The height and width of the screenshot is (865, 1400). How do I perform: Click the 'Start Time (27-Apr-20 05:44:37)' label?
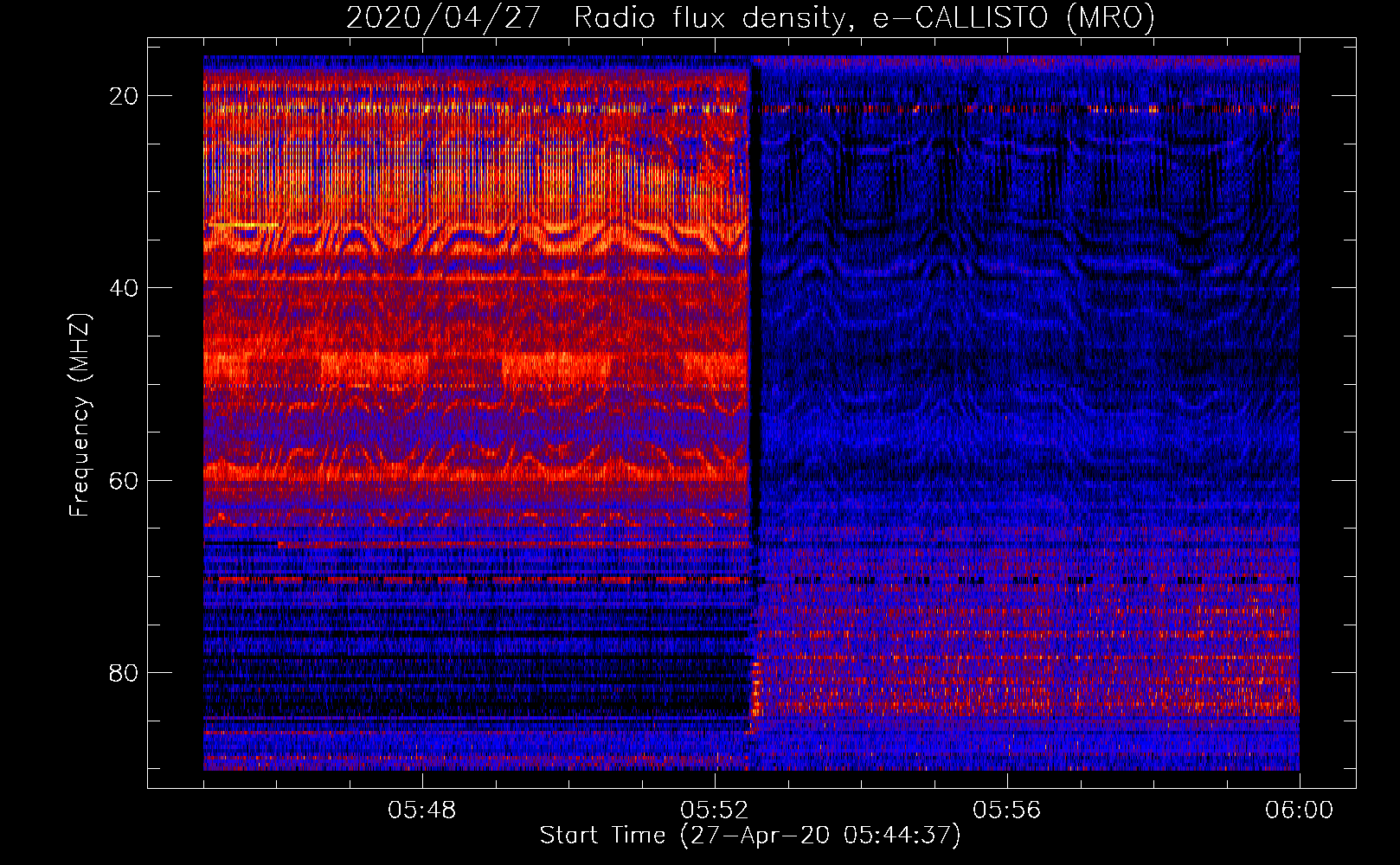coord(750,836)
